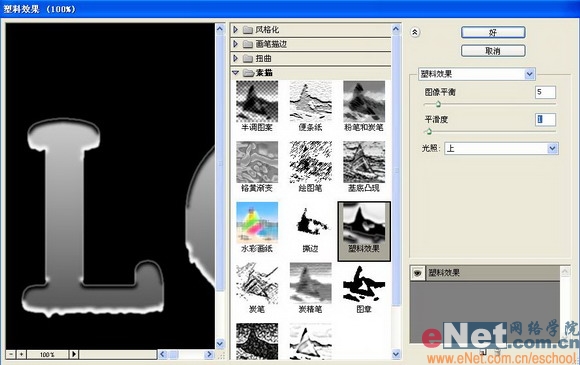580x365 pixels.
Task: Adjust the 图像平衡 slider handle
Action: tap(438, 104)
